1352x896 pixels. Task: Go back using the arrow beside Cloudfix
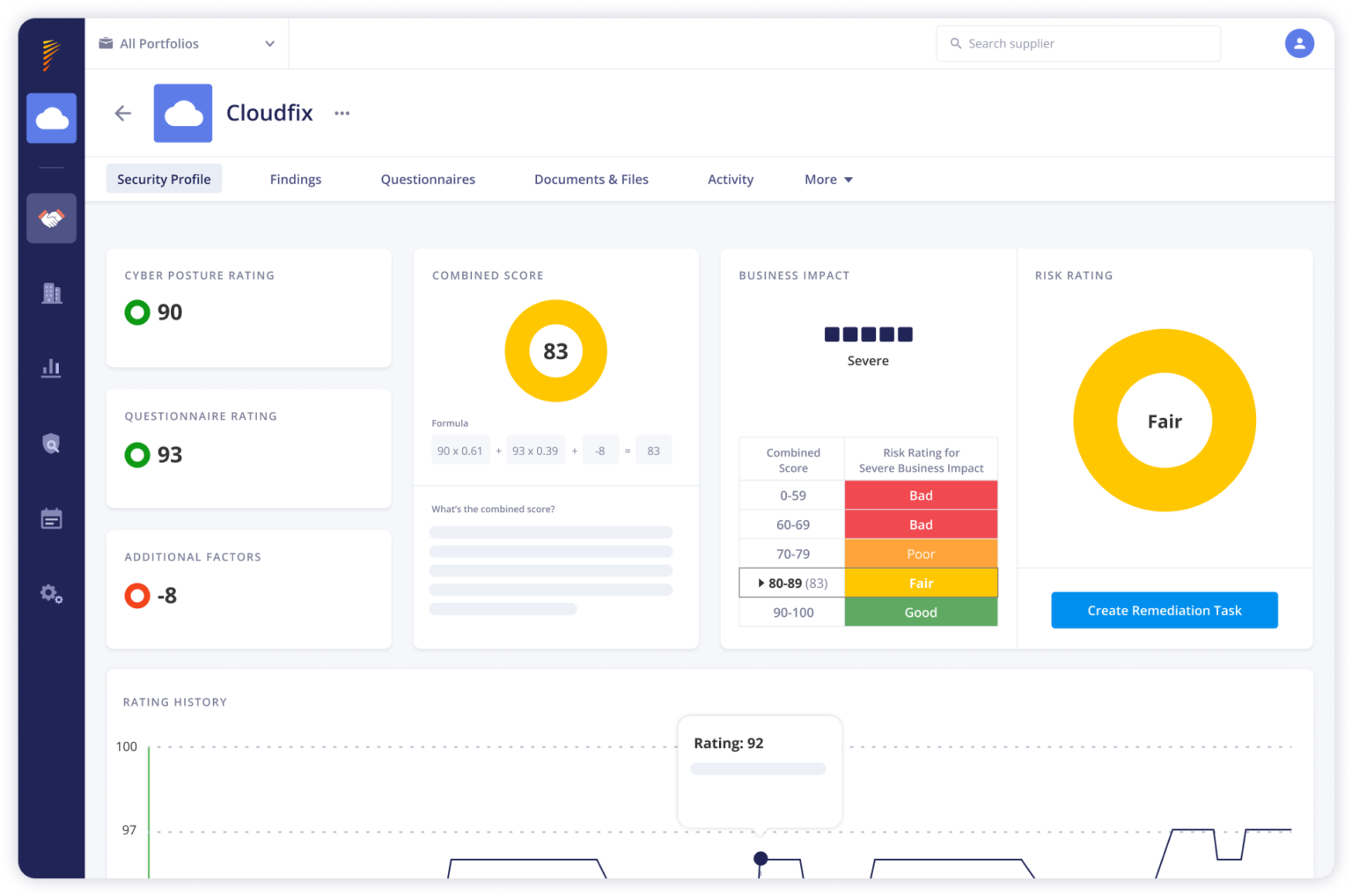pyautogui.click(x=122, y=113)
